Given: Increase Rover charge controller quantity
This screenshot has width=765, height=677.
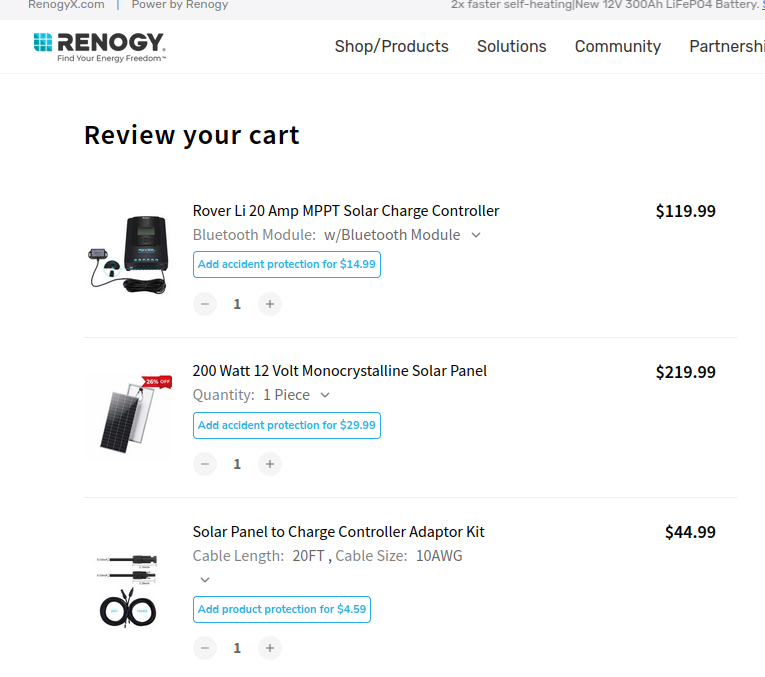Looking at the screenshot, I should point(269,304).
